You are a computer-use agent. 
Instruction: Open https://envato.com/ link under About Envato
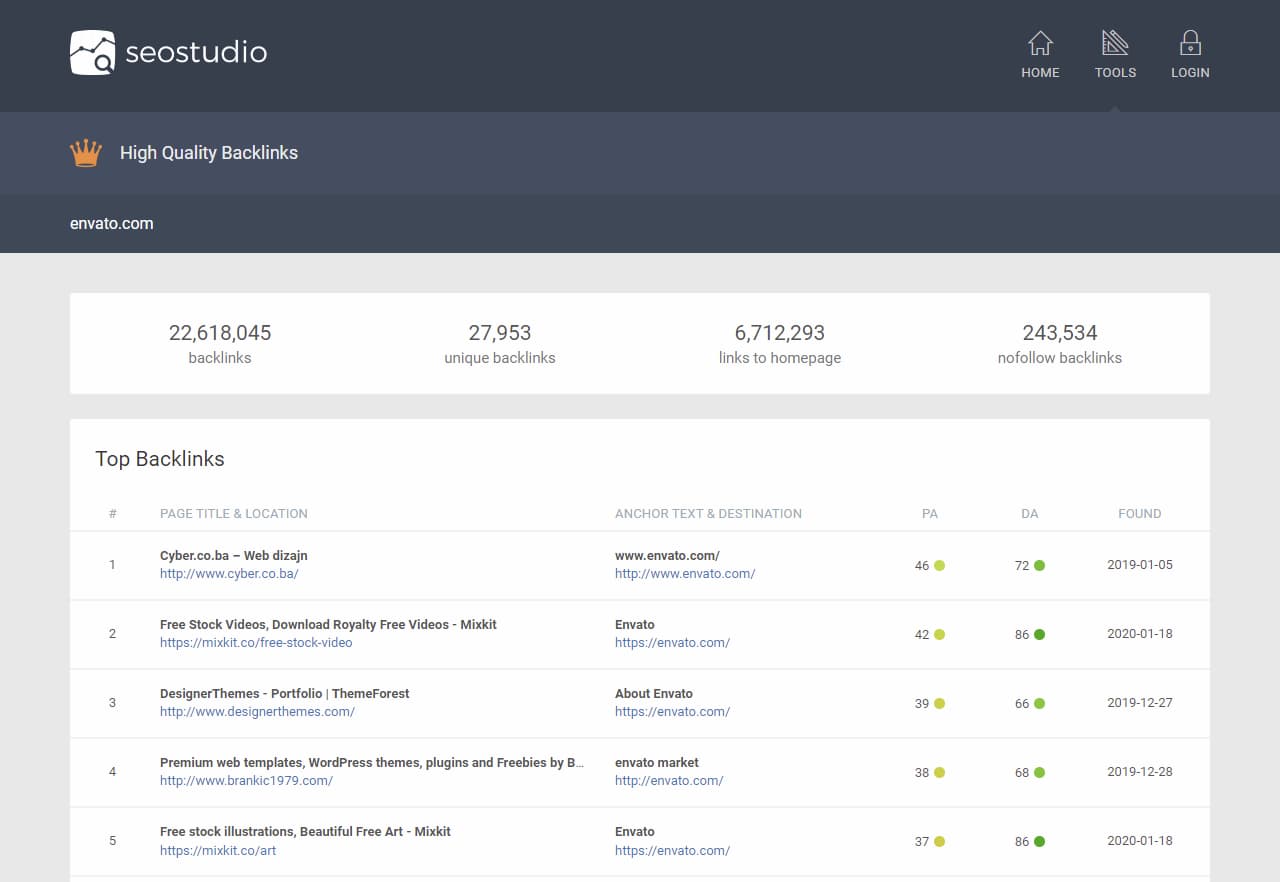tap(672, 712)
